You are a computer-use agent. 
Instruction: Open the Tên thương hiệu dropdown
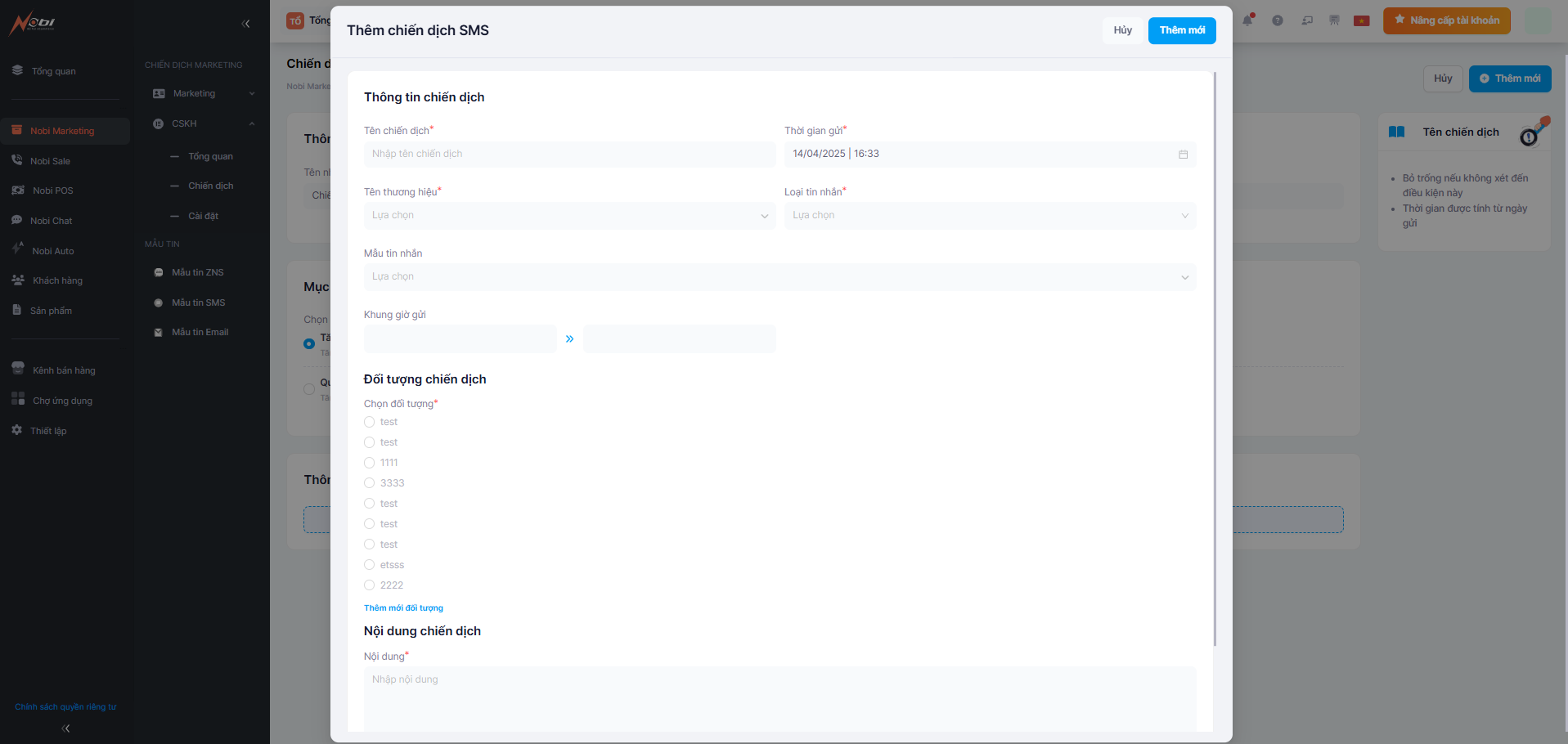[569, 216]
